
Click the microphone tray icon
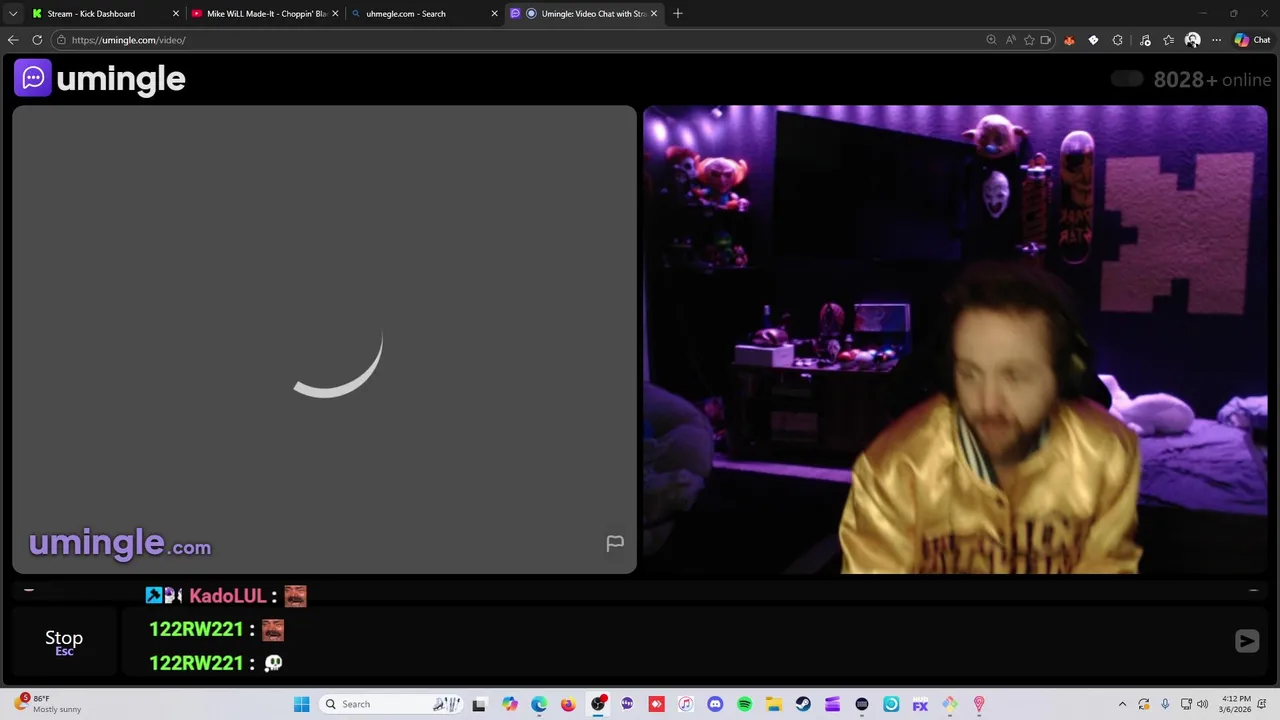coord(1165,704)
